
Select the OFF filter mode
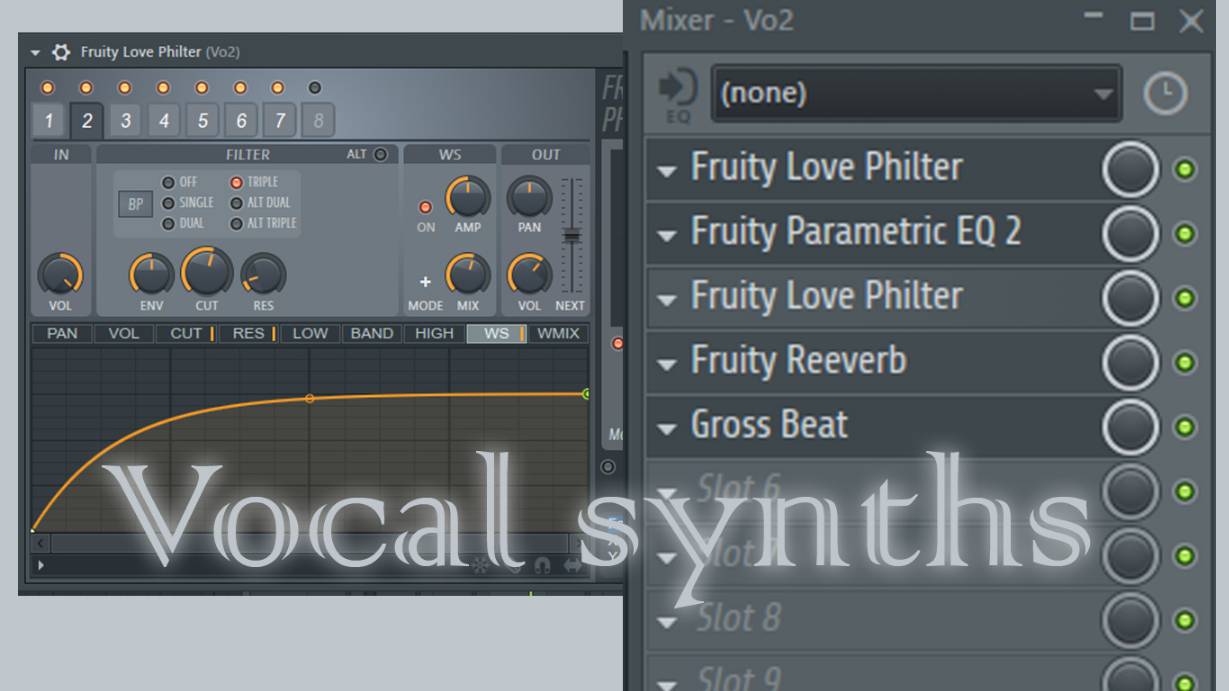[x=168, y=183]
